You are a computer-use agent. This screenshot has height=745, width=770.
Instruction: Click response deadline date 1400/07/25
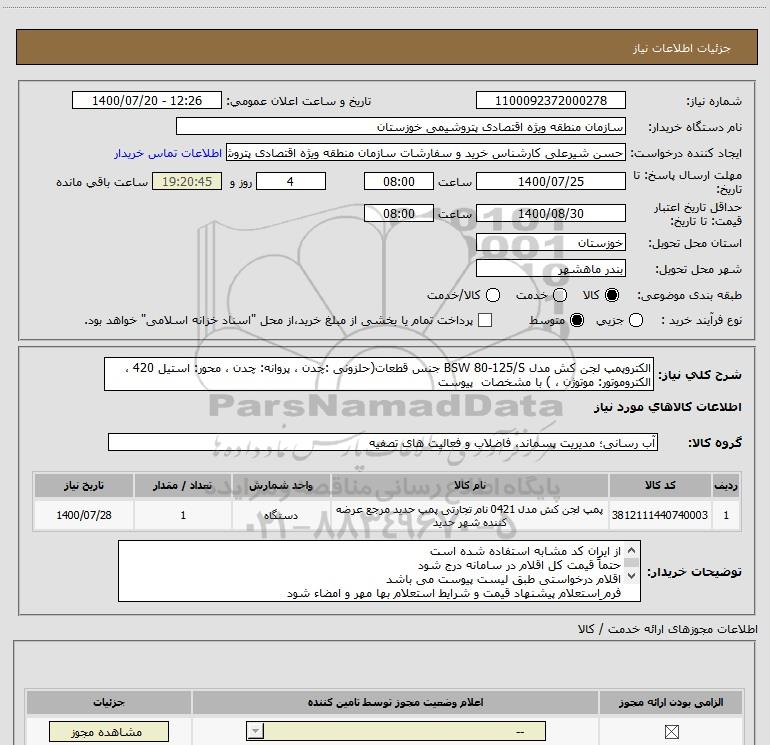point(550,182)
